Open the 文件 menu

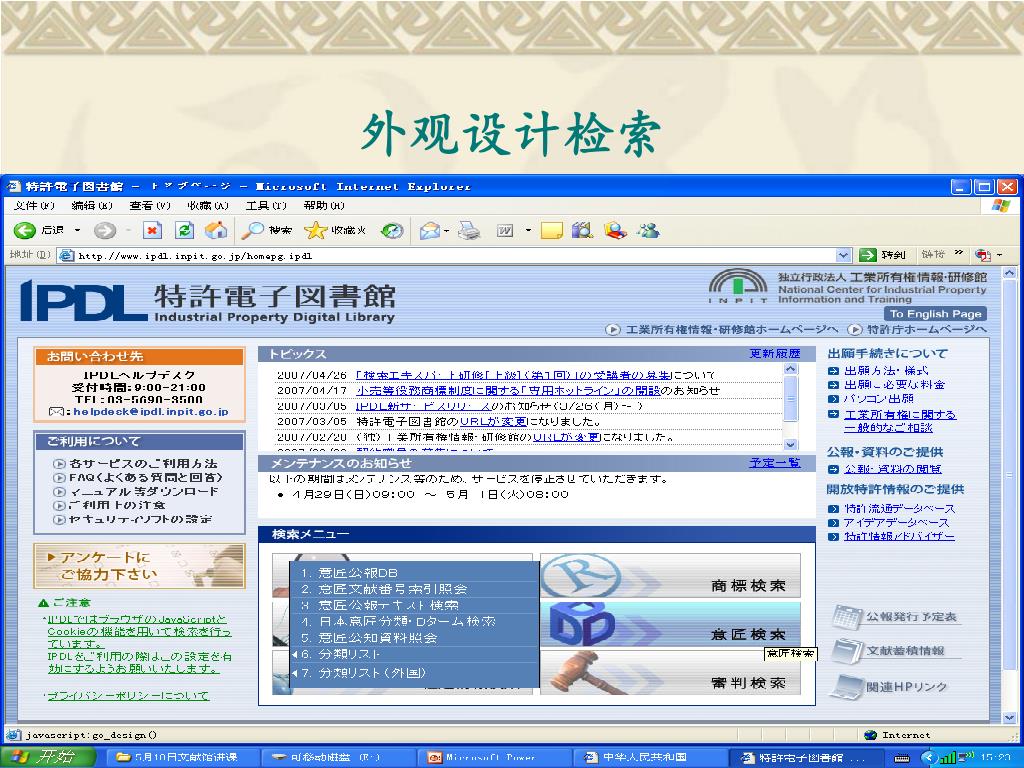pyautogui.click(x=34, y=206)
